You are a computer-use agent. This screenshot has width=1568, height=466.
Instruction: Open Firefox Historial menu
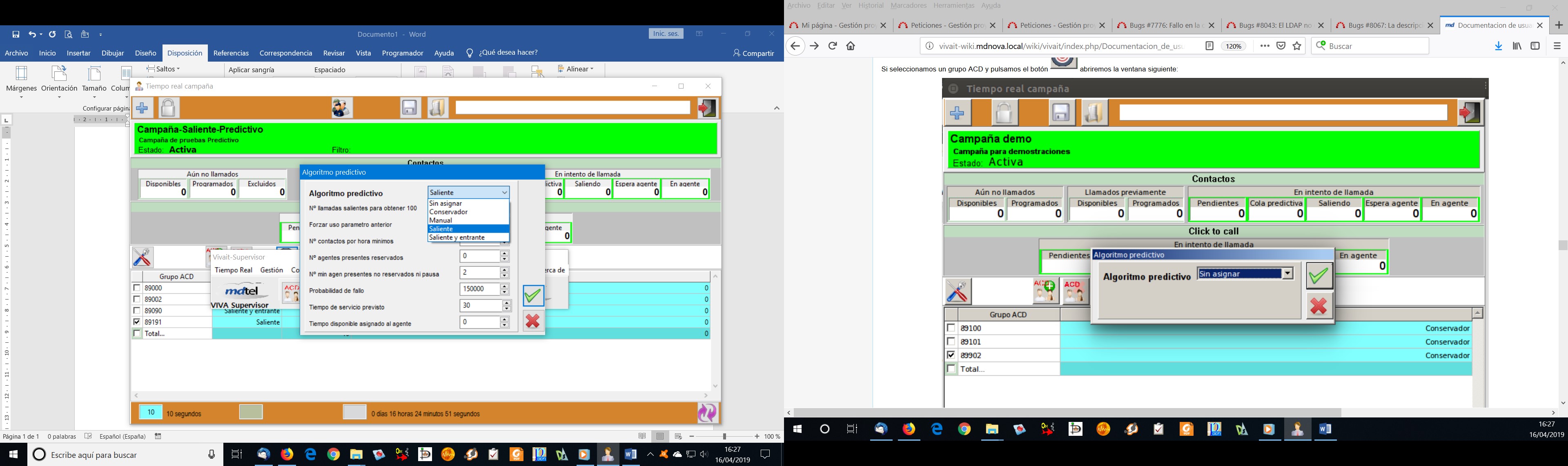tap(871, 5)
